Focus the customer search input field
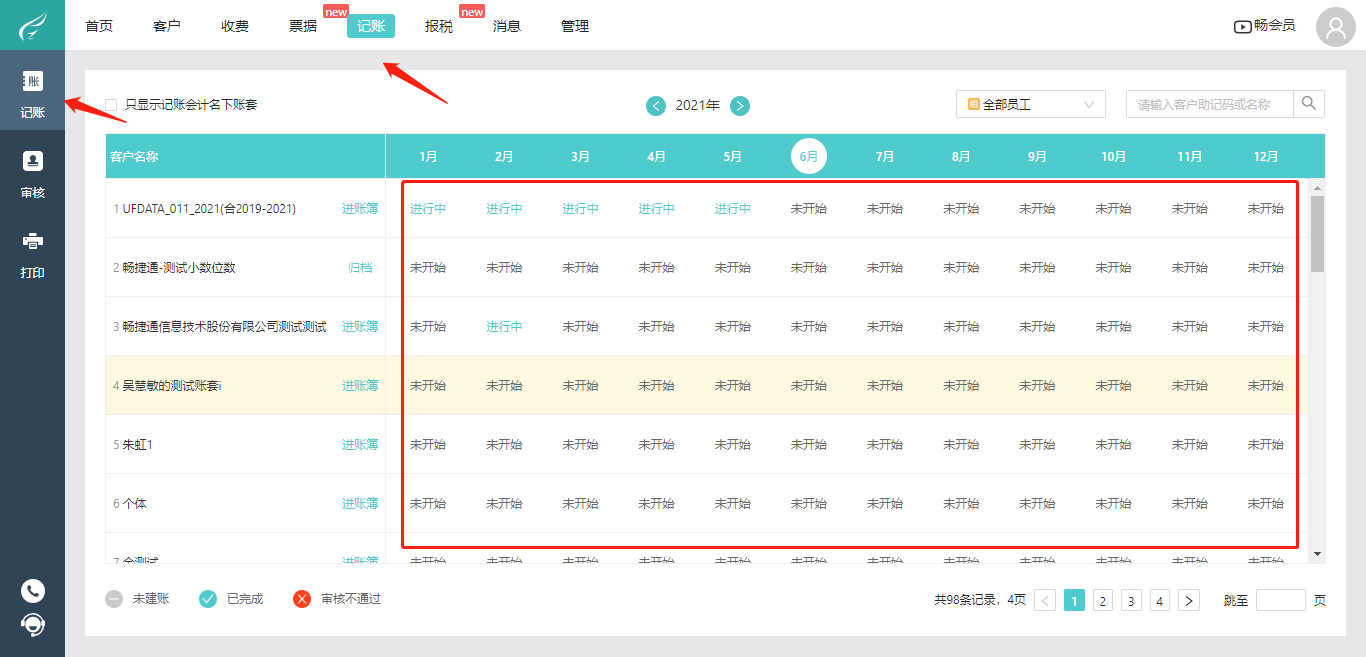1366x657 pixels. point(1210,104)
